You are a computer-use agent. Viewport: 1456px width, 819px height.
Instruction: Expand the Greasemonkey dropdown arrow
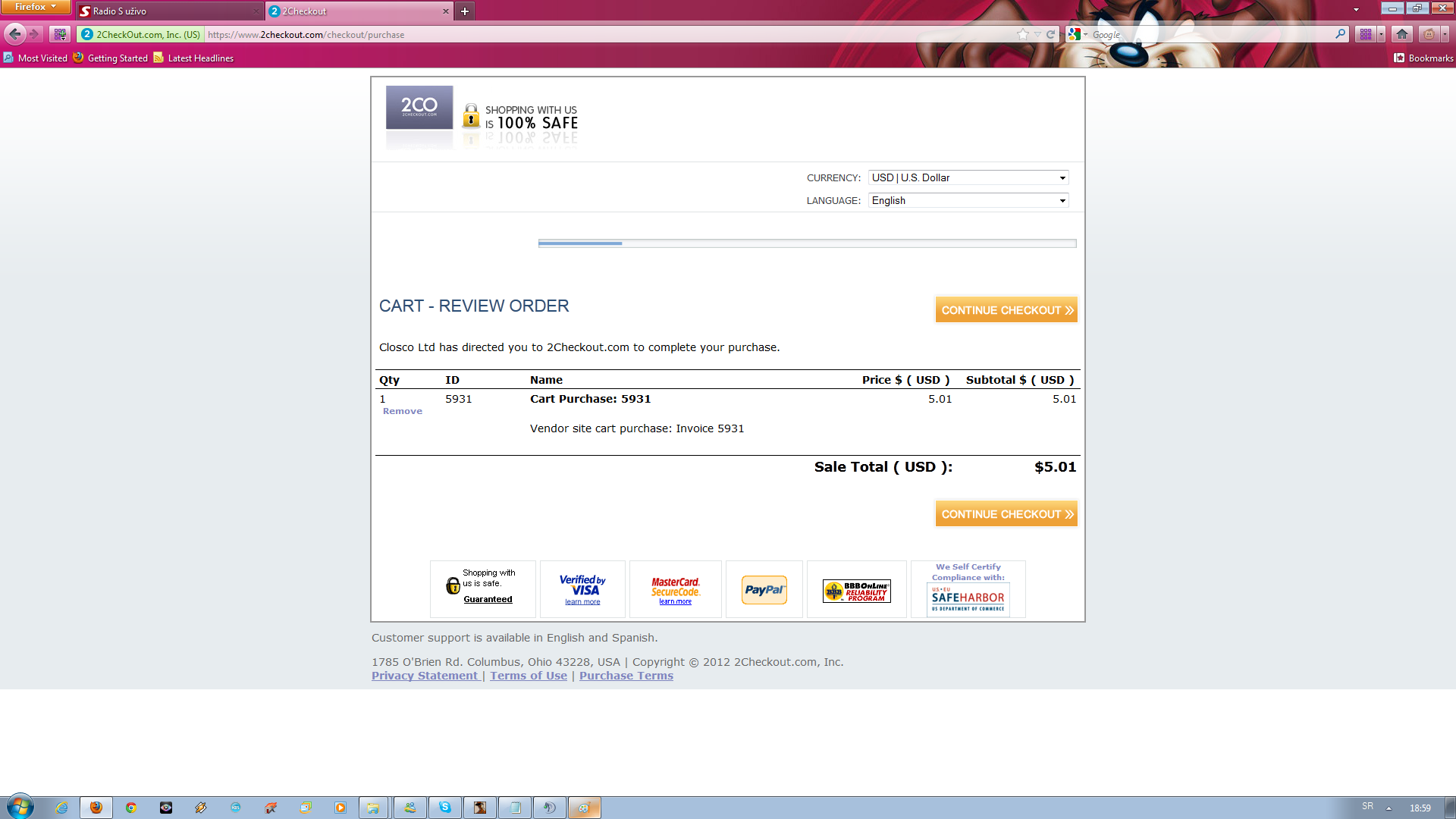tap(1445, 34)
